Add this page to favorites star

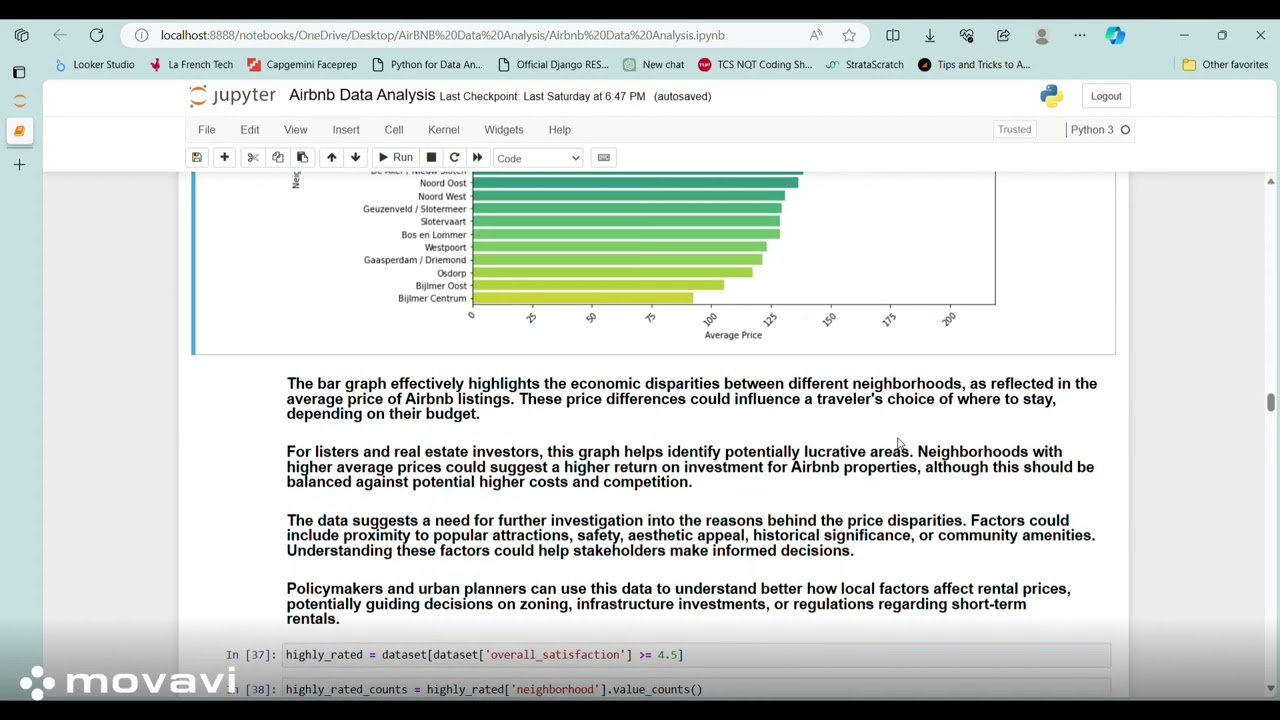849,35
